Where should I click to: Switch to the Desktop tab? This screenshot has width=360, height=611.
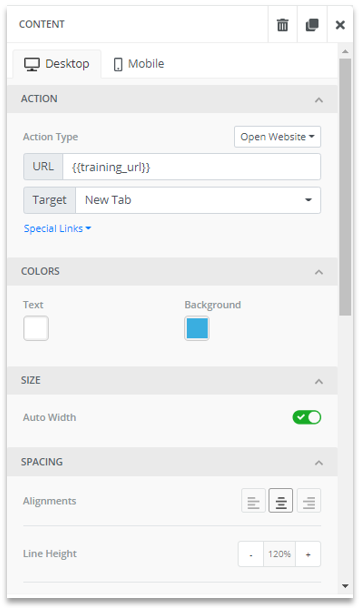click(57, 64)
